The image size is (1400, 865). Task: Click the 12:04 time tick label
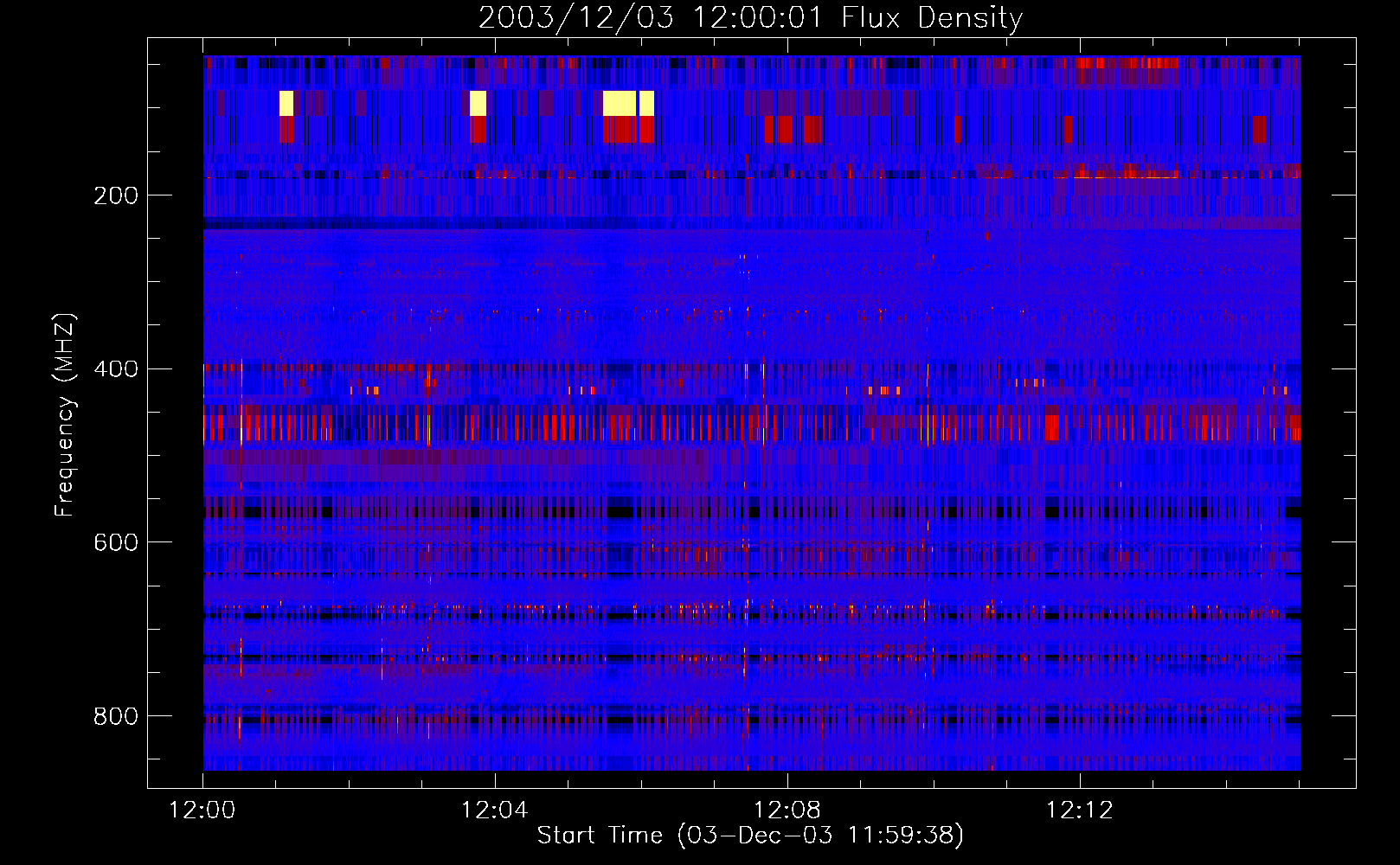[x=495, y=811]
